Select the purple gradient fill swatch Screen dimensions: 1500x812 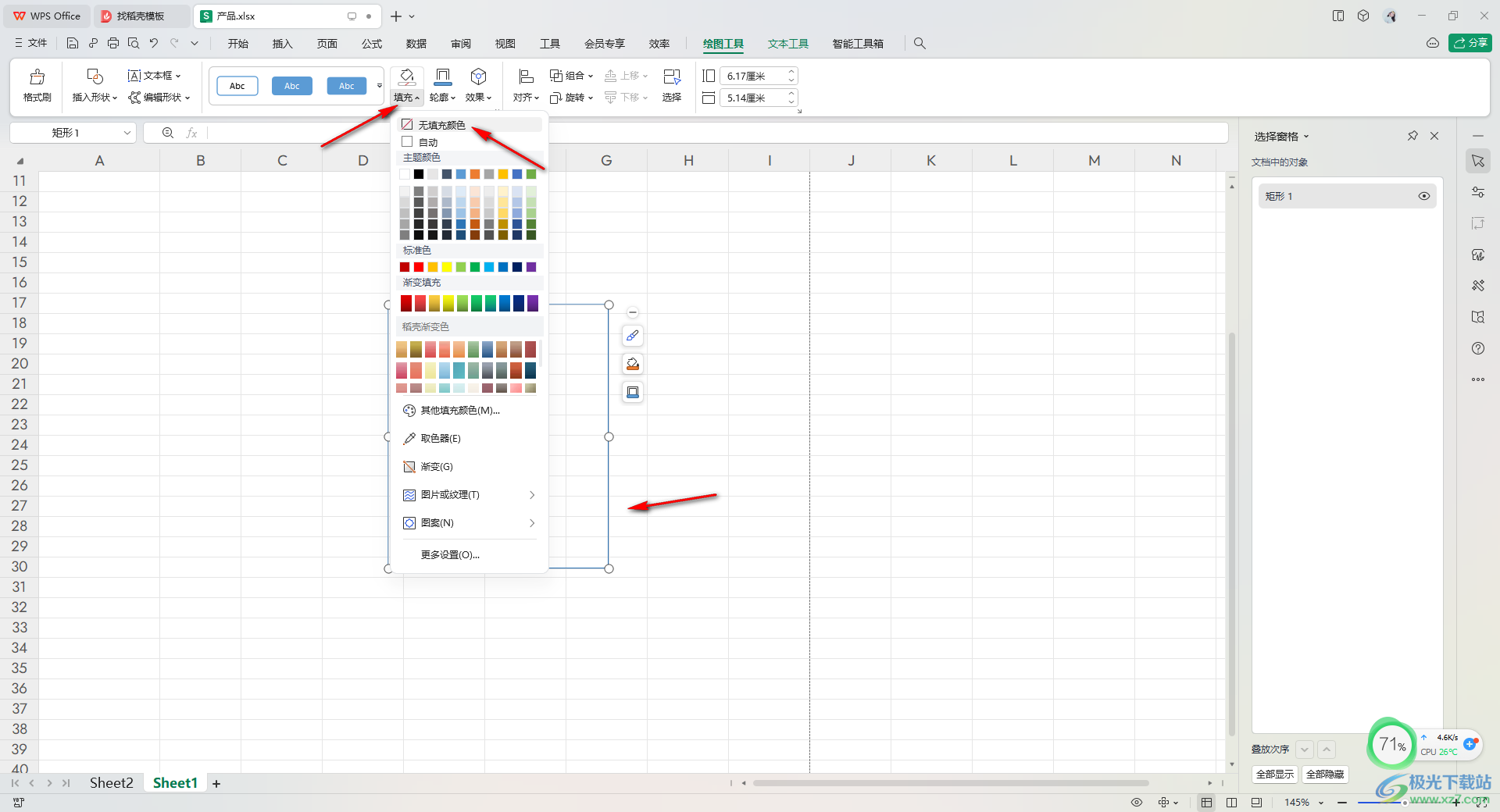coord(533,303)
